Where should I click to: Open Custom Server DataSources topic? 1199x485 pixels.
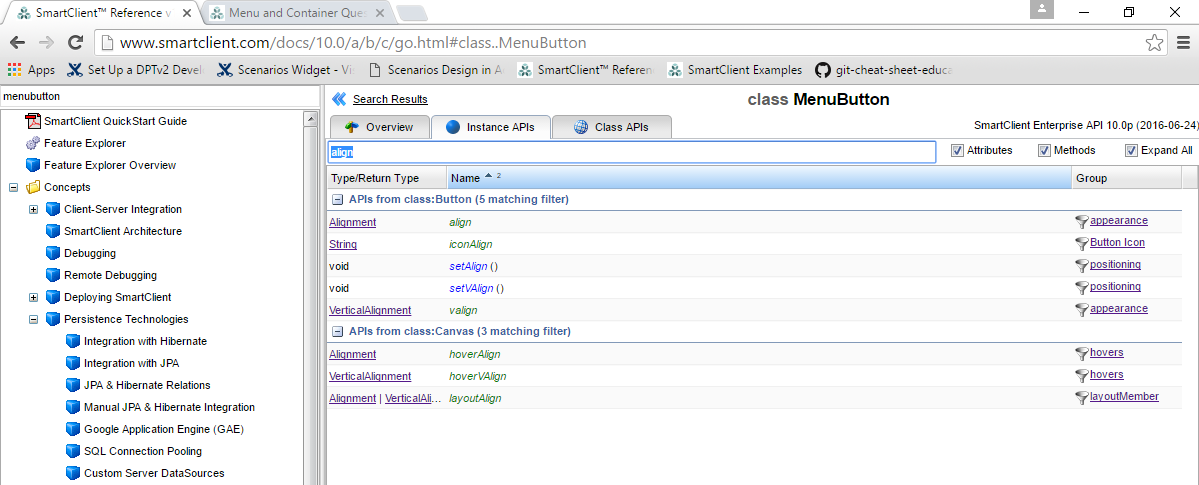(x=154, y=474)
